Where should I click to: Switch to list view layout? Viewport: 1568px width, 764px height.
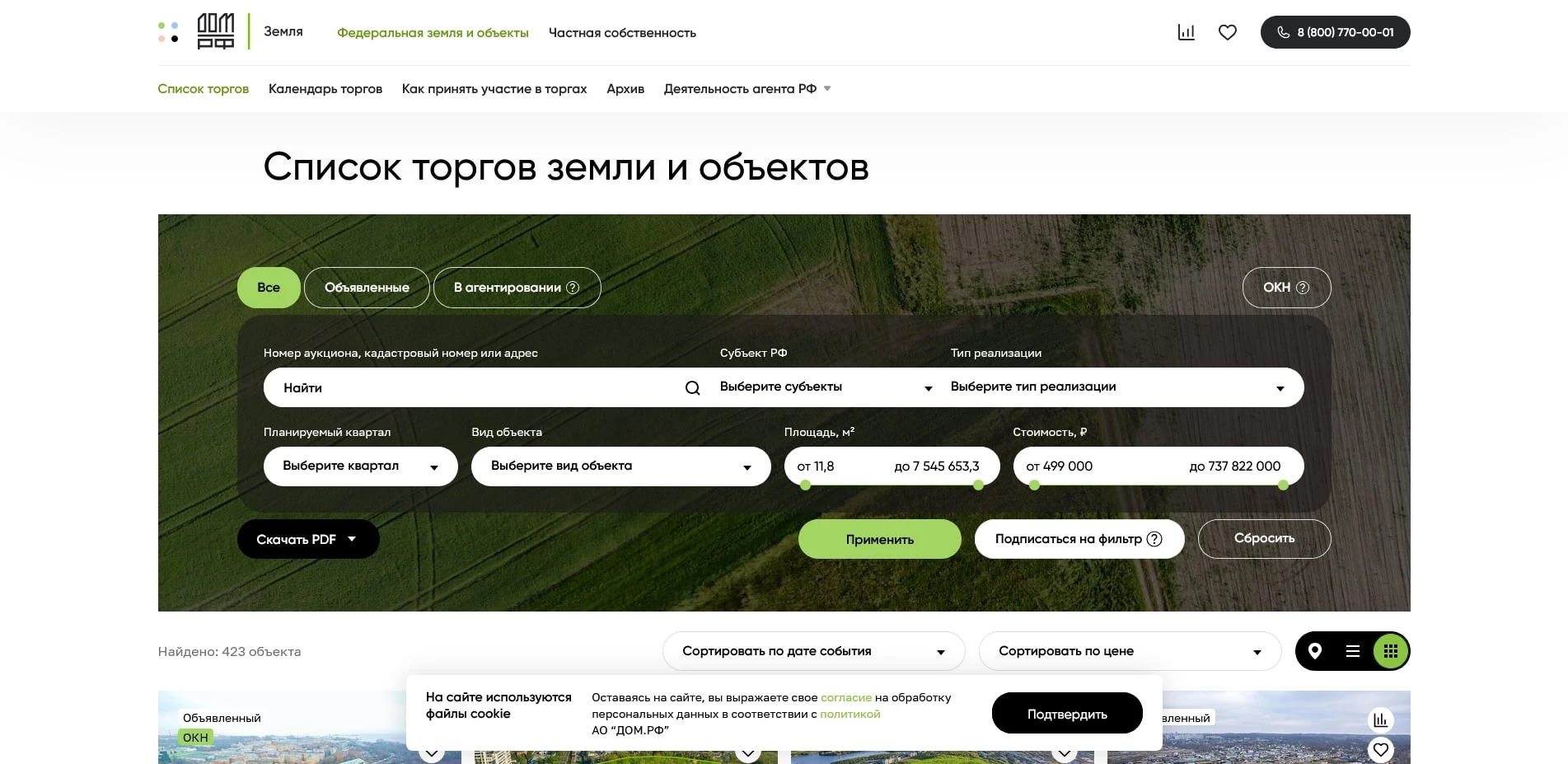(x=1352, y=651)
